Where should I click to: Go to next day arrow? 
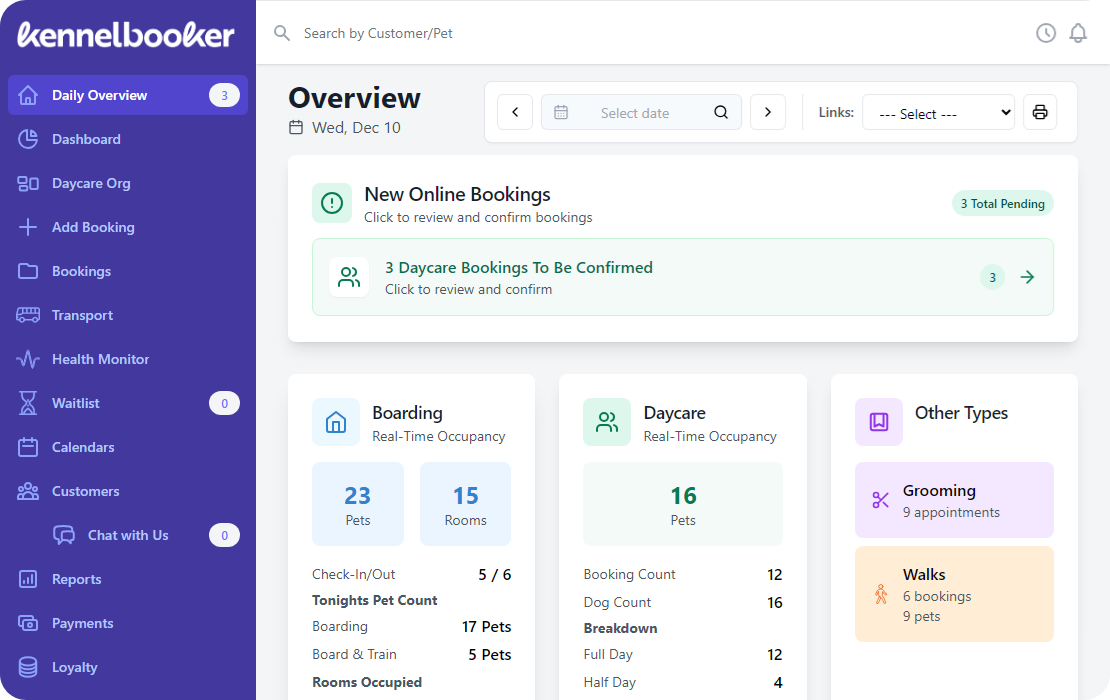(x=768, y=112)
